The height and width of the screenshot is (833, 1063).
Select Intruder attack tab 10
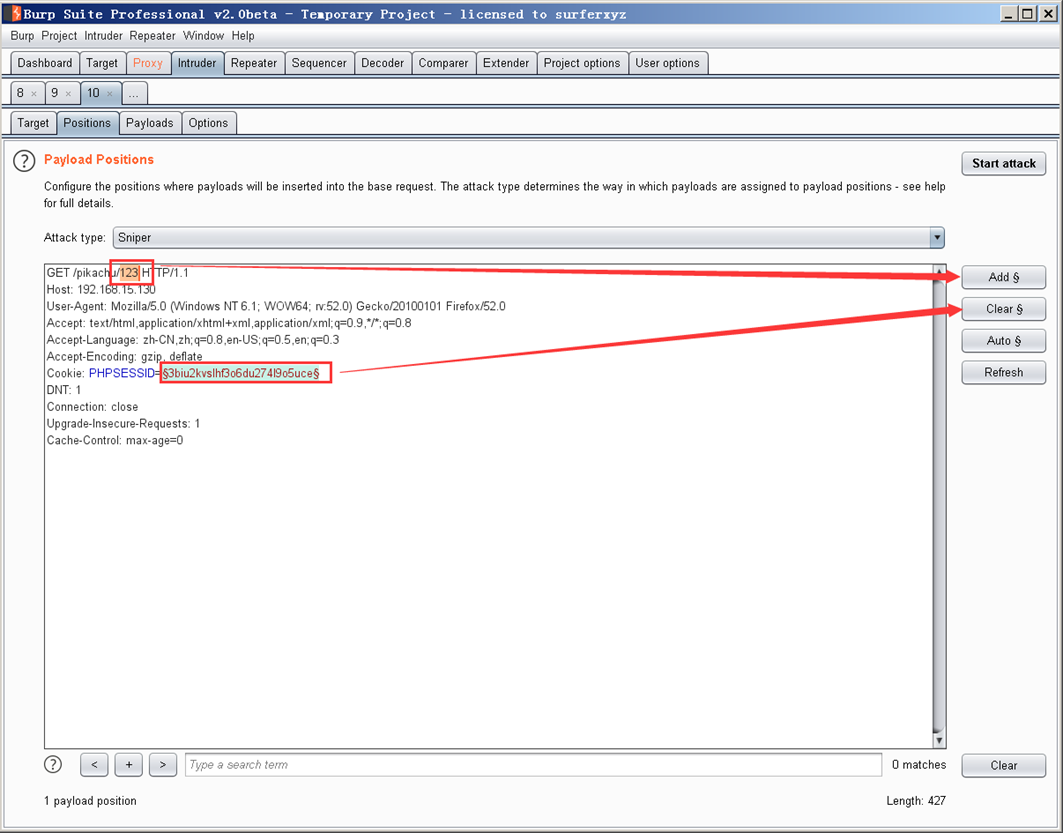pos(94,93)
